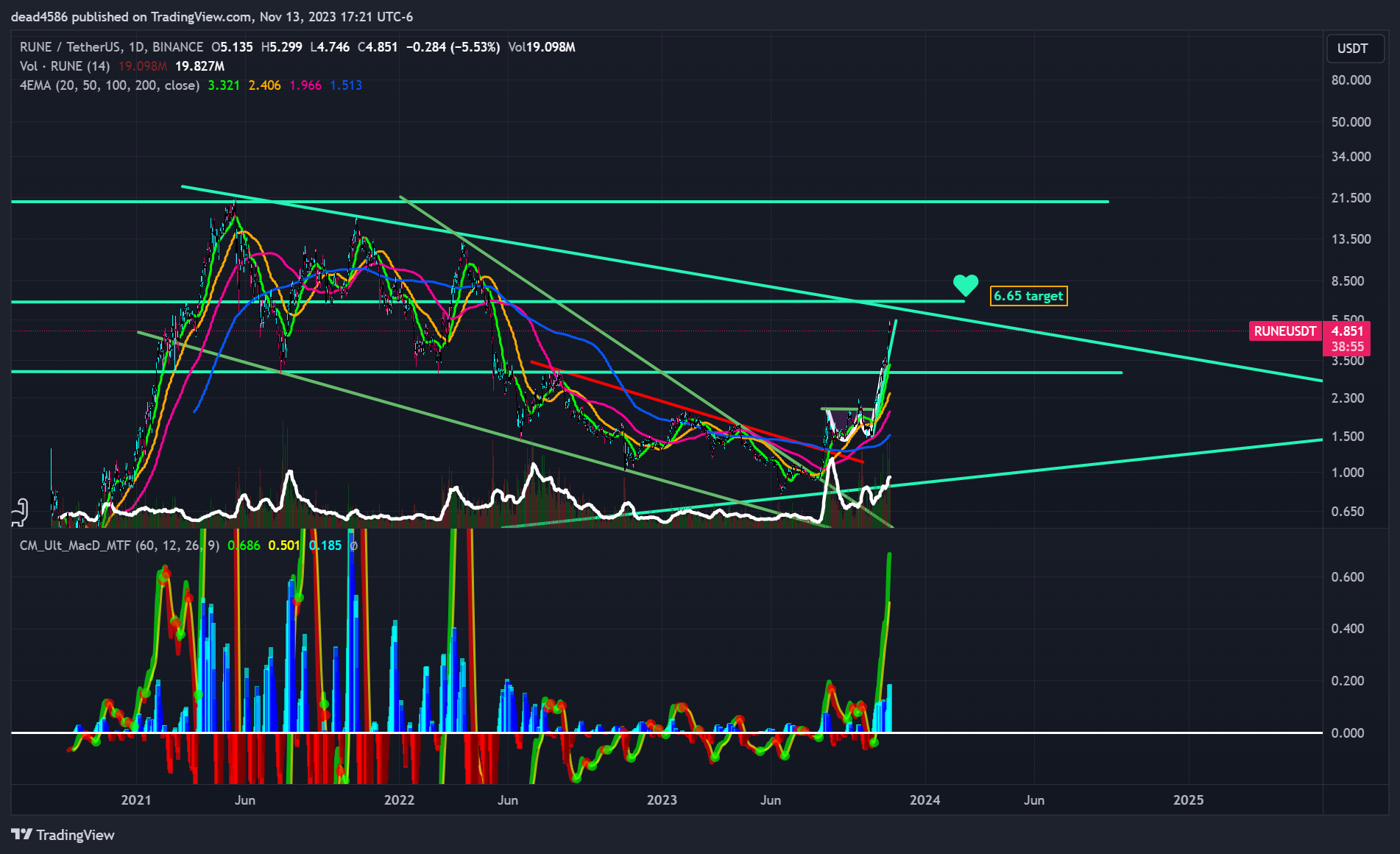The width and height of the screenshot is (1400, 854).
Task: Click the 38:55 countdown timer label
Action: 1347,347
